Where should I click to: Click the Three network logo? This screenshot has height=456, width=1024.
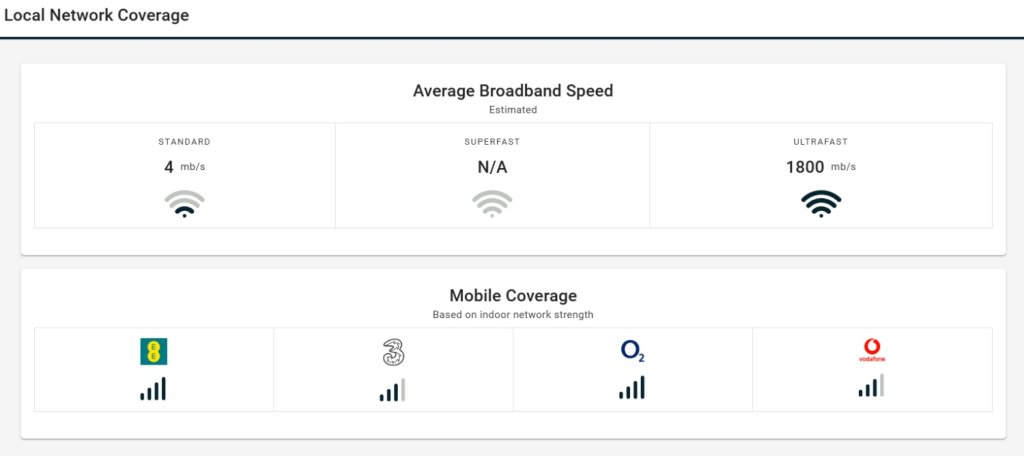coord(393,352)
